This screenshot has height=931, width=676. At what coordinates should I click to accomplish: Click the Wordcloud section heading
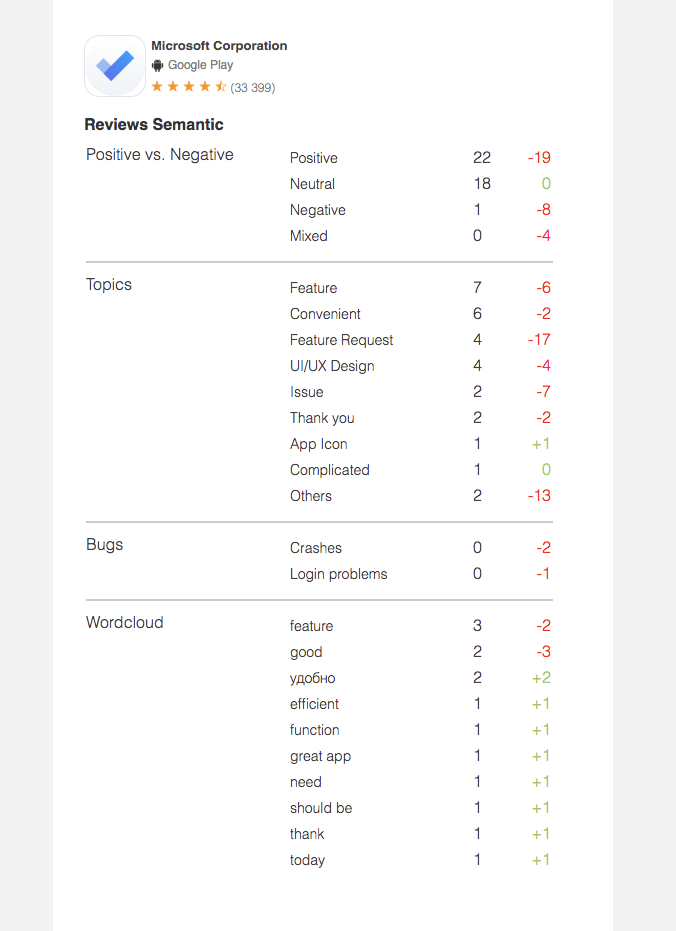pyautogui.click(x=125, y=623)
